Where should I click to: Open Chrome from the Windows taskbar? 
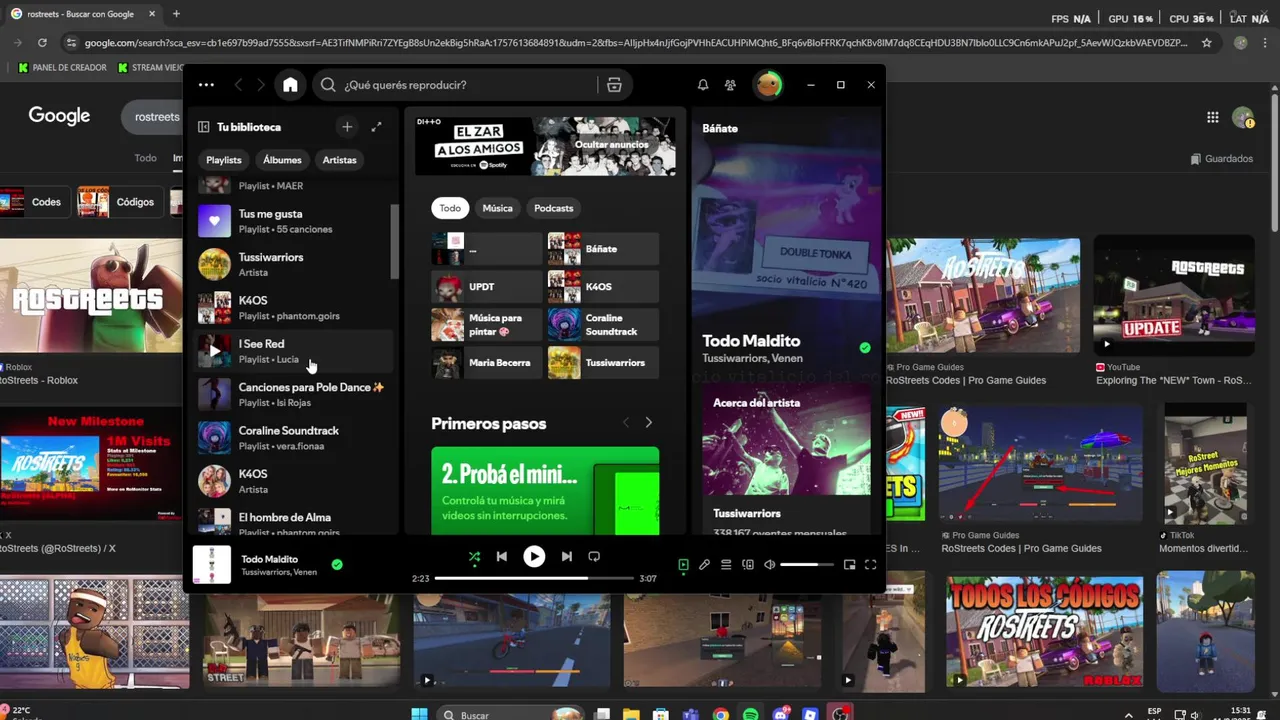point(721,714)
